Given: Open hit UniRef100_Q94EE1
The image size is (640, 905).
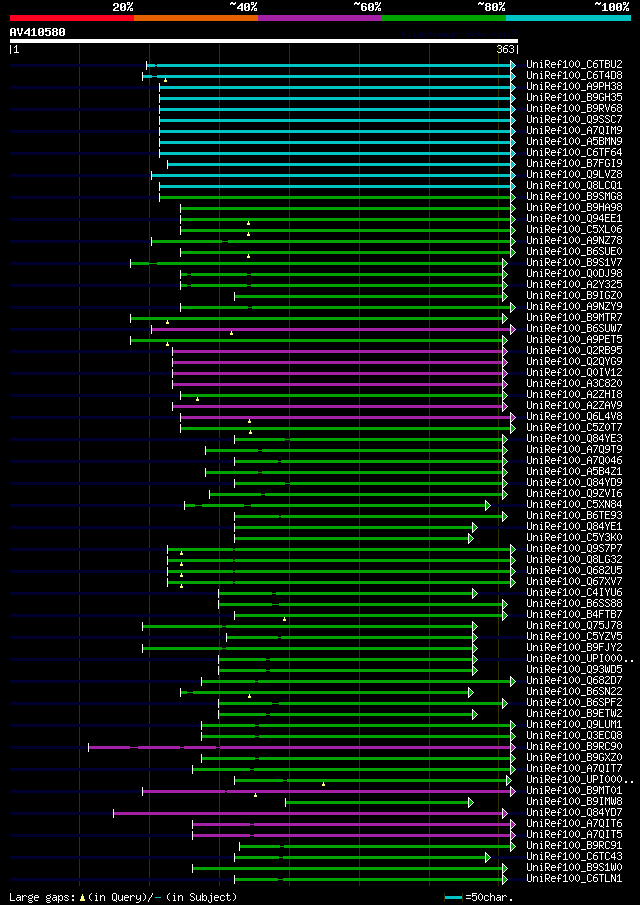Looking at the screenshot, I should tap(574, 219).
